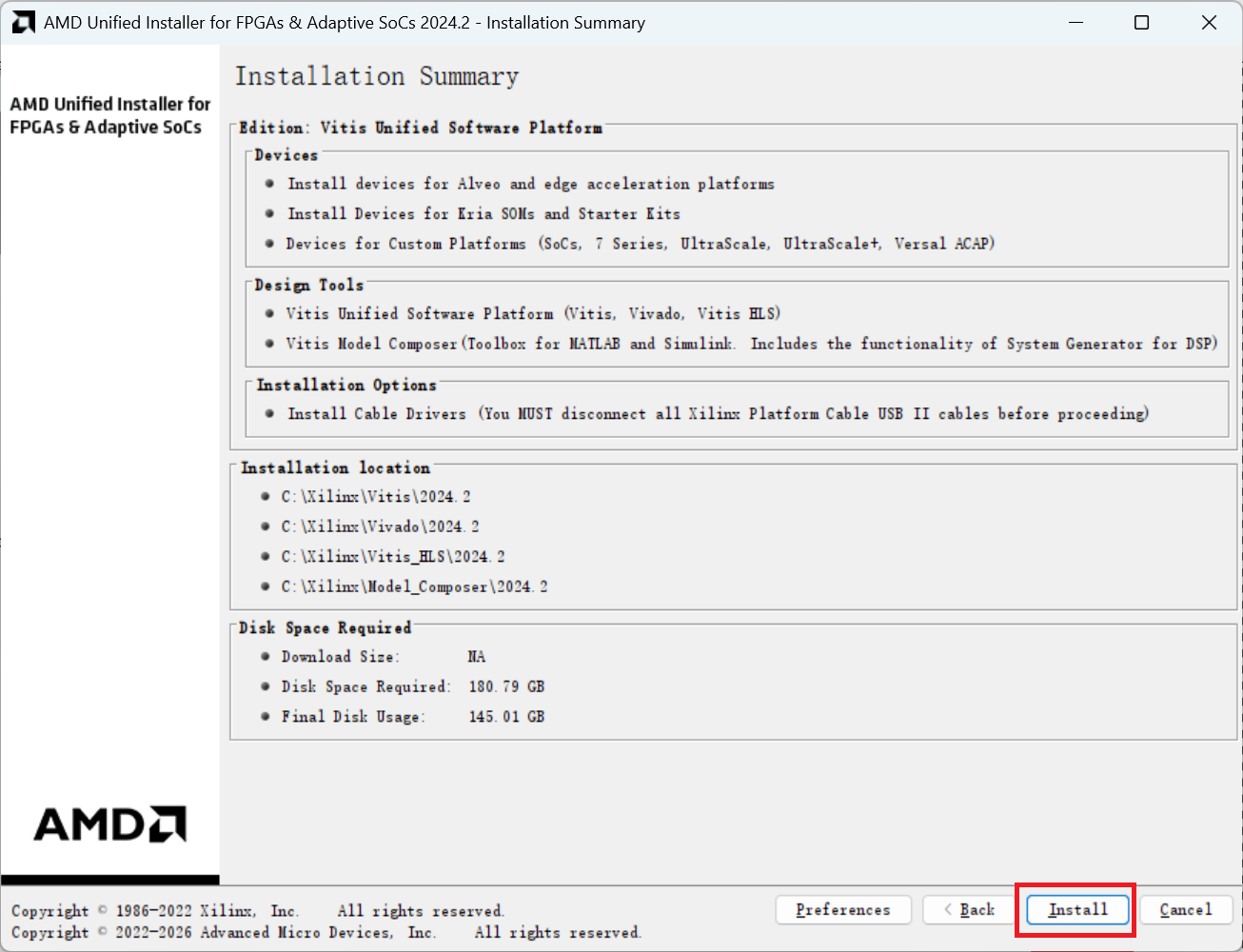The width and height of the screenshot is (1243, 952).
Task: Maximize the installer window
Action: click(1142, 23)
